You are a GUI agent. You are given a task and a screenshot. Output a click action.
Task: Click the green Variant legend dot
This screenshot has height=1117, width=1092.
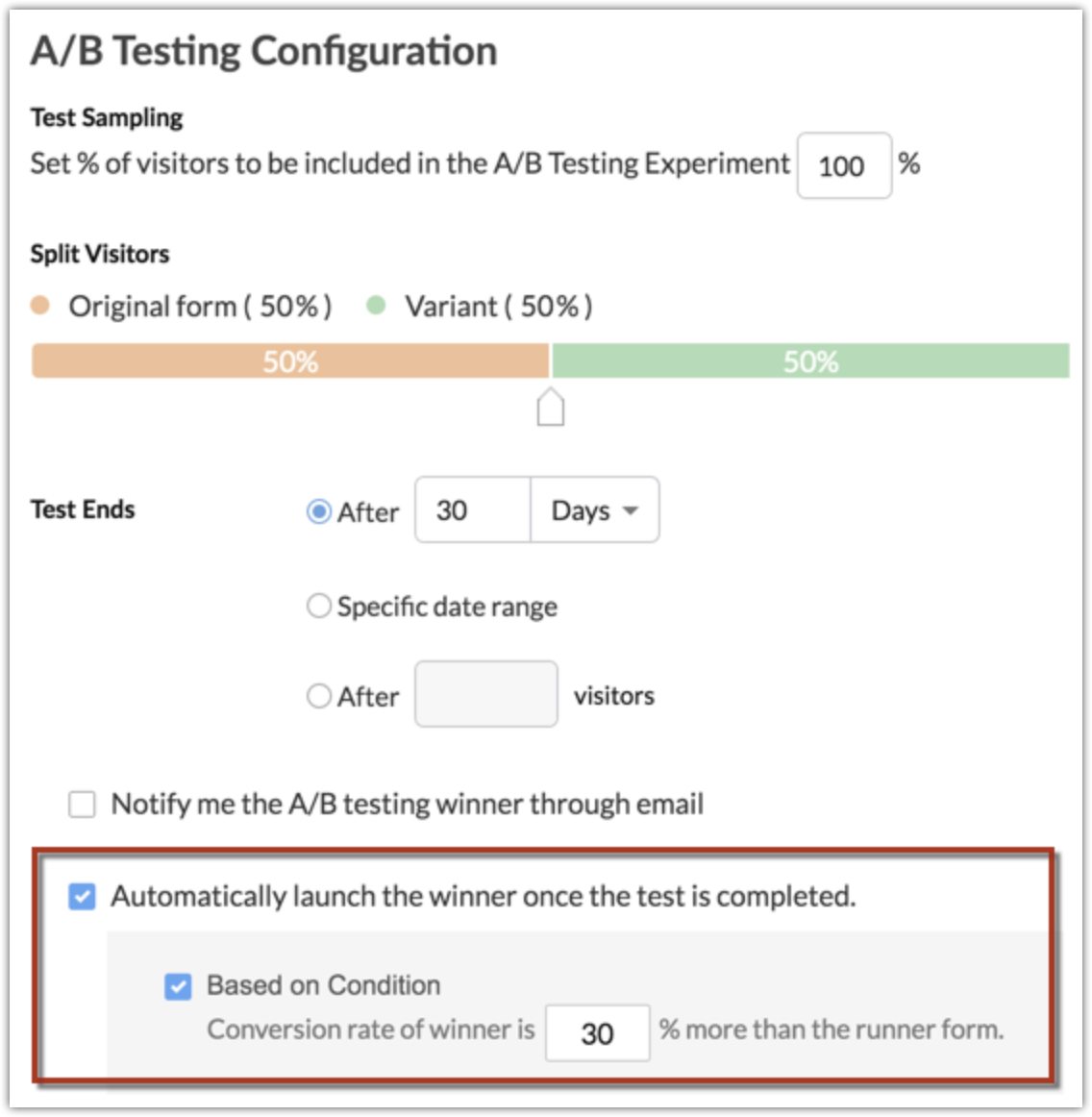[x=376, y=306]
